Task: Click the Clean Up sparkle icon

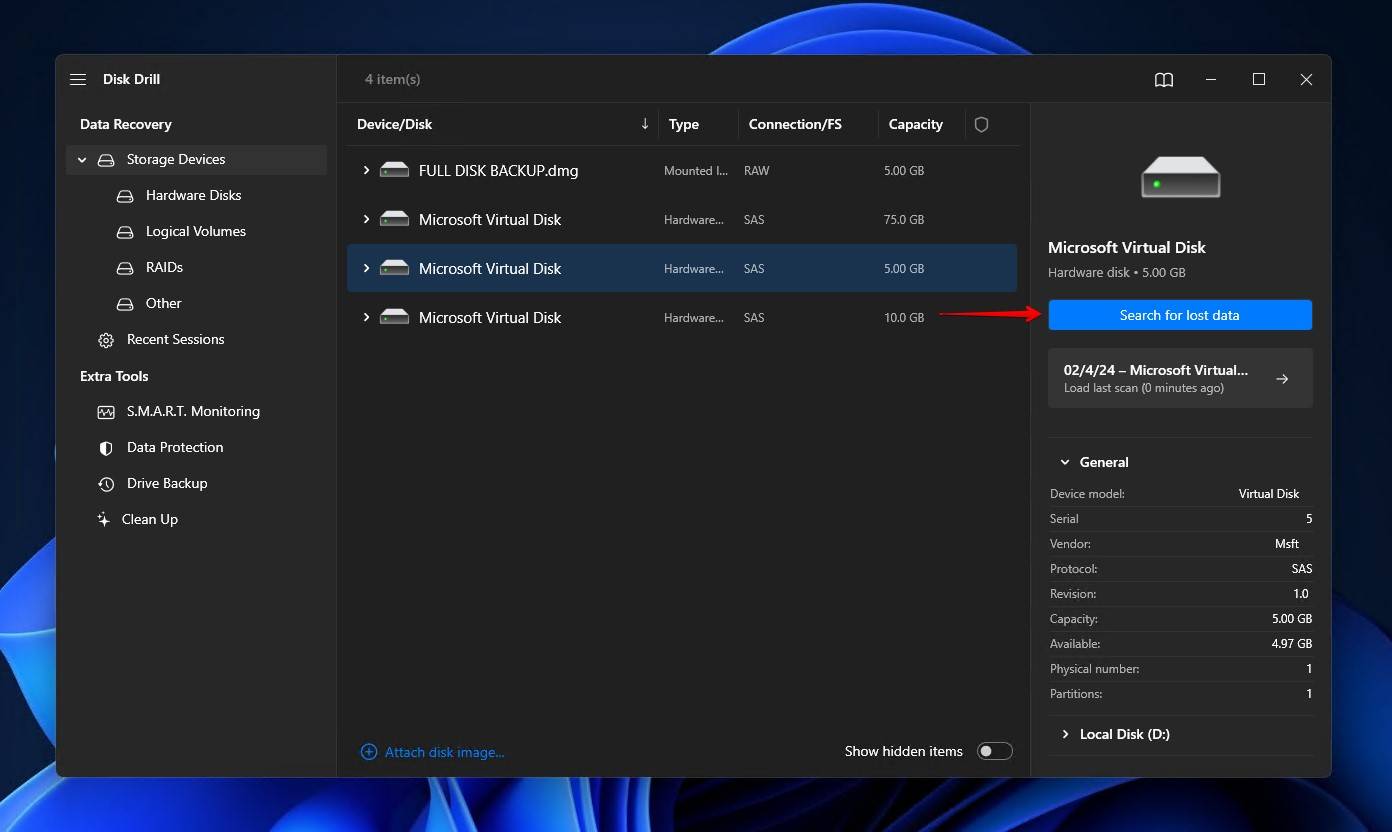Action: click(x=103, y=520)
